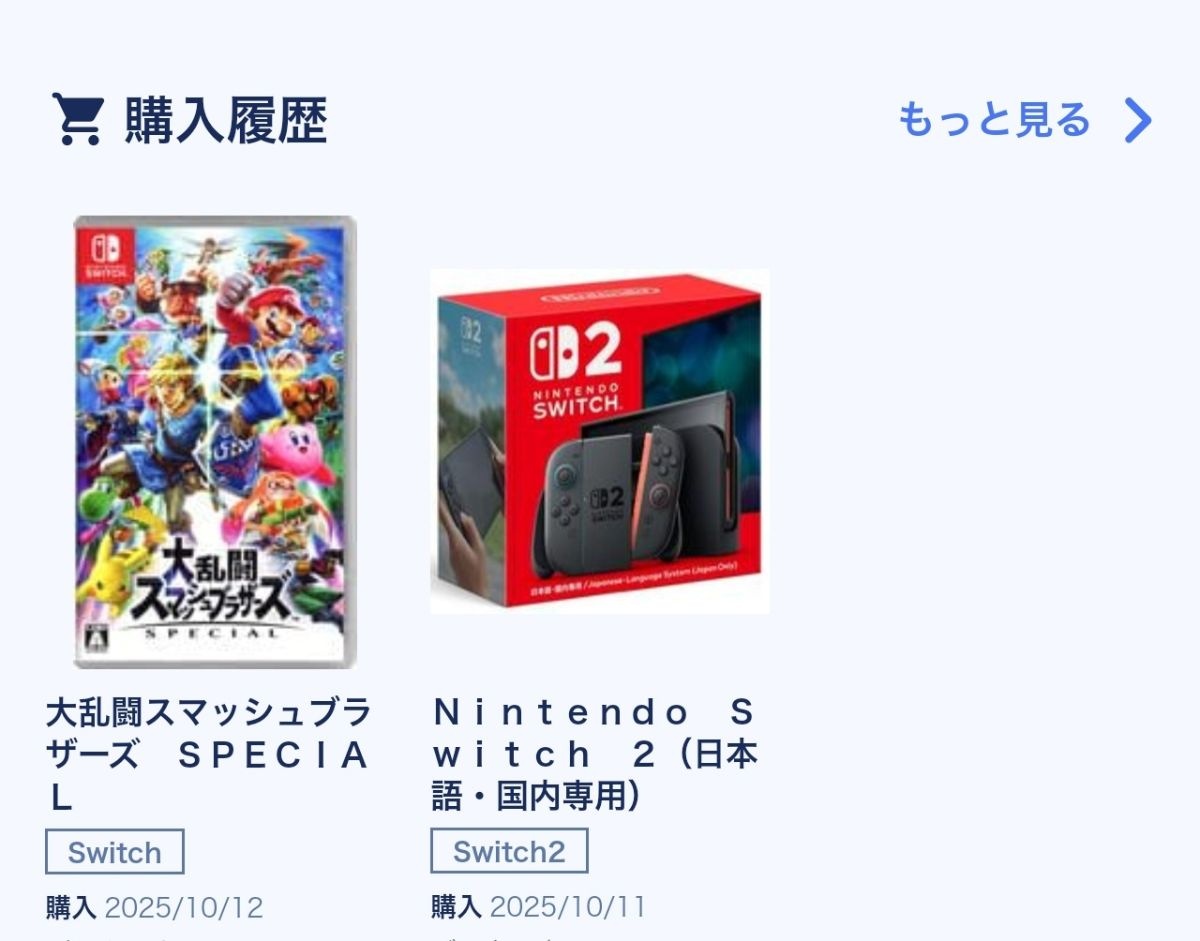Click the purchase date 2025/10/11
1200x941 pixels.
coord(568,907)
